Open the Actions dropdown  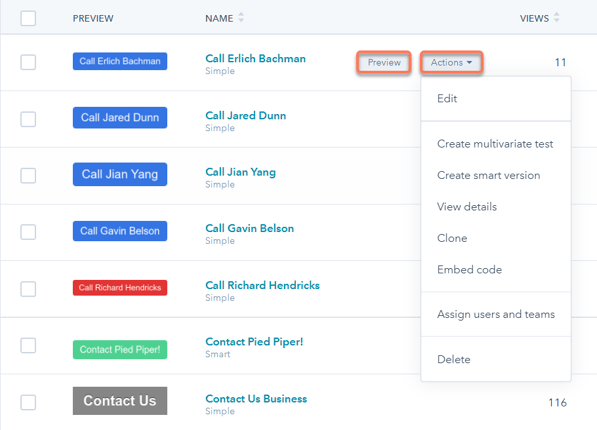tap(452, 62)
